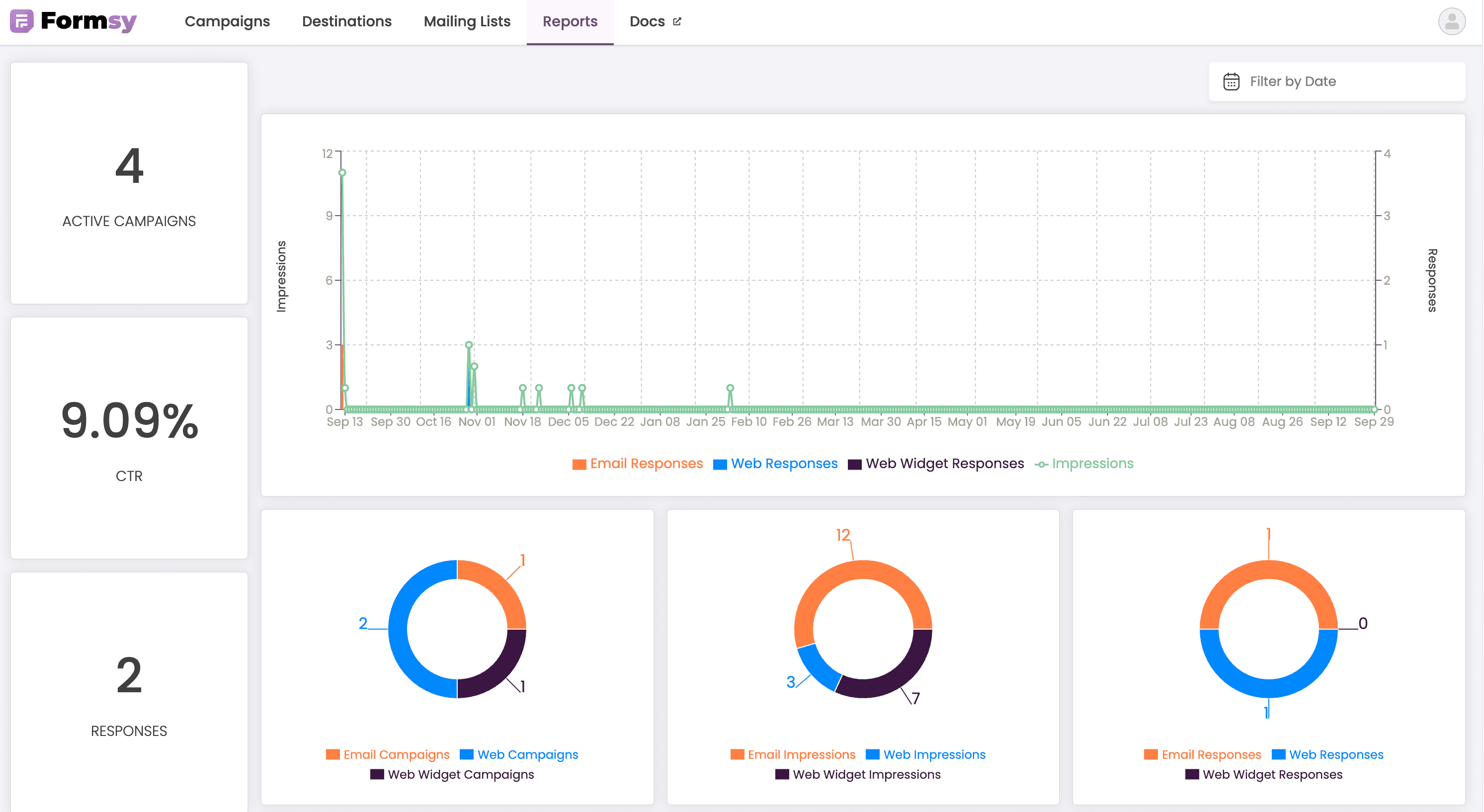The image size is (1484, 812).
Task: Click the orange Email Responses swatch in line chart legend
Action: [579, 464]
